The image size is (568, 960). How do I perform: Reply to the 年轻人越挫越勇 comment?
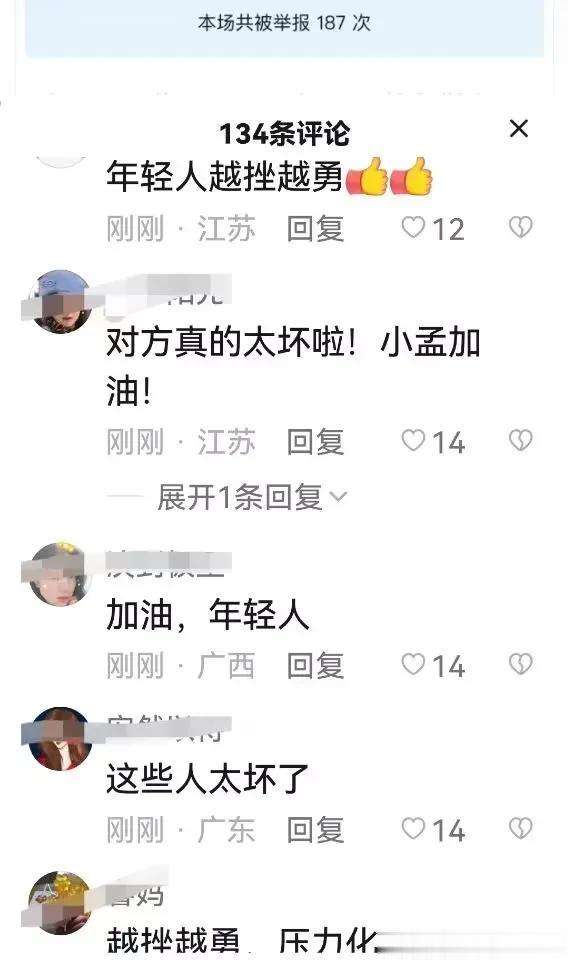(315, 229)
